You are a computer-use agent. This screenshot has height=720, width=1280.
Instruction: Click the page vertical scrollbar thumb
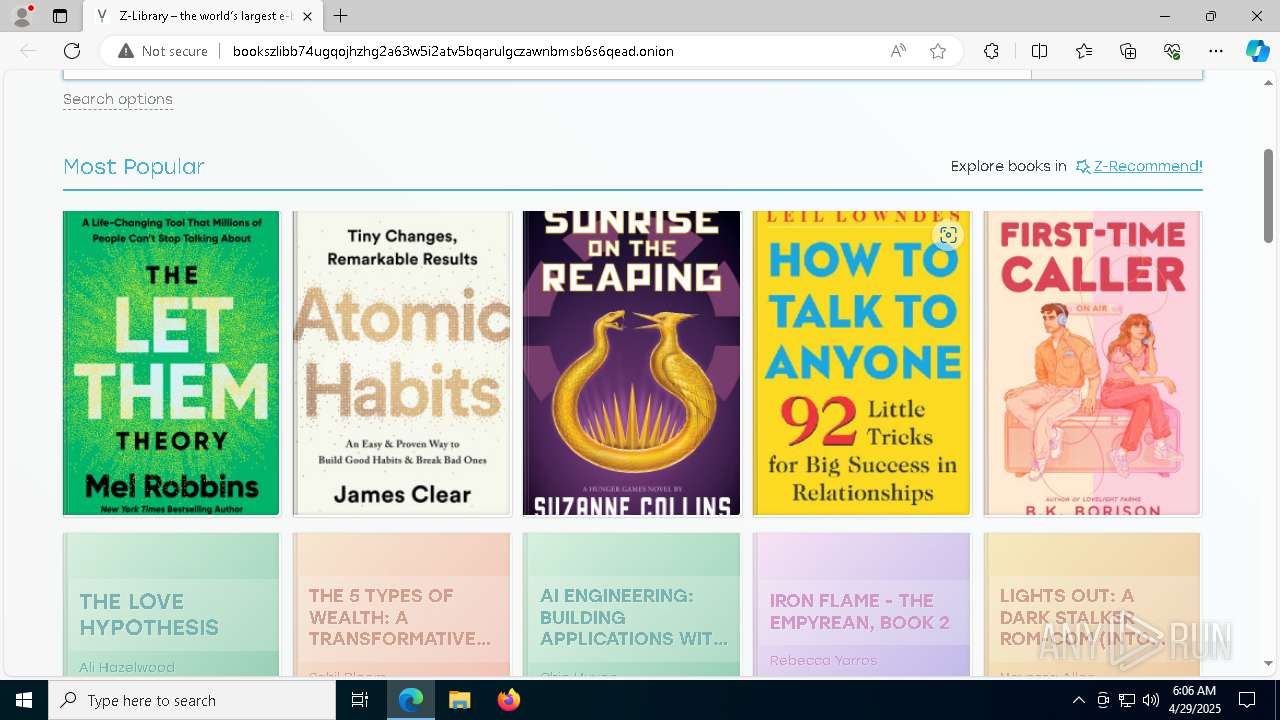click(x=1268, y=196)
